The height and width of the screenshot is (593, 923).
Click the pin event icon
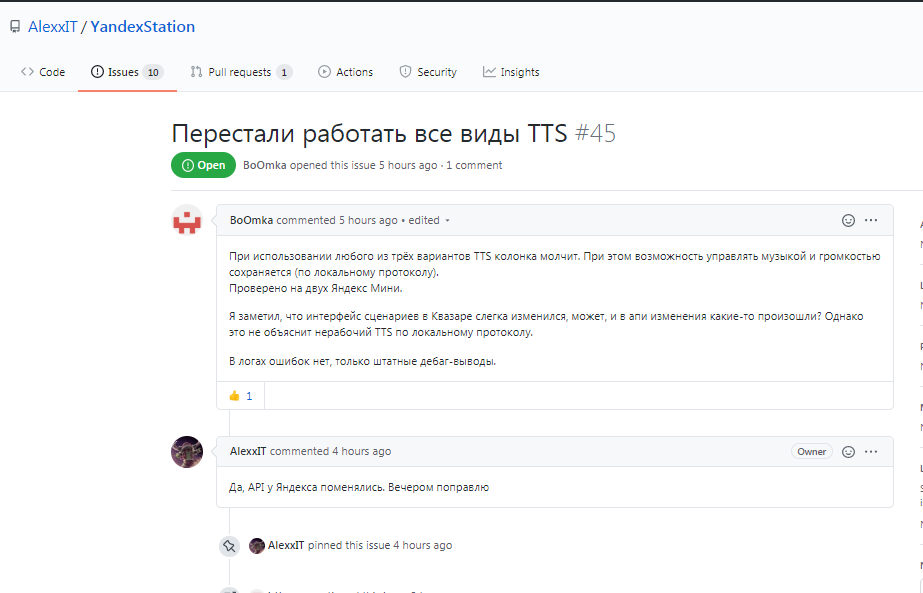pyautogui.click(x=230, y=546)
